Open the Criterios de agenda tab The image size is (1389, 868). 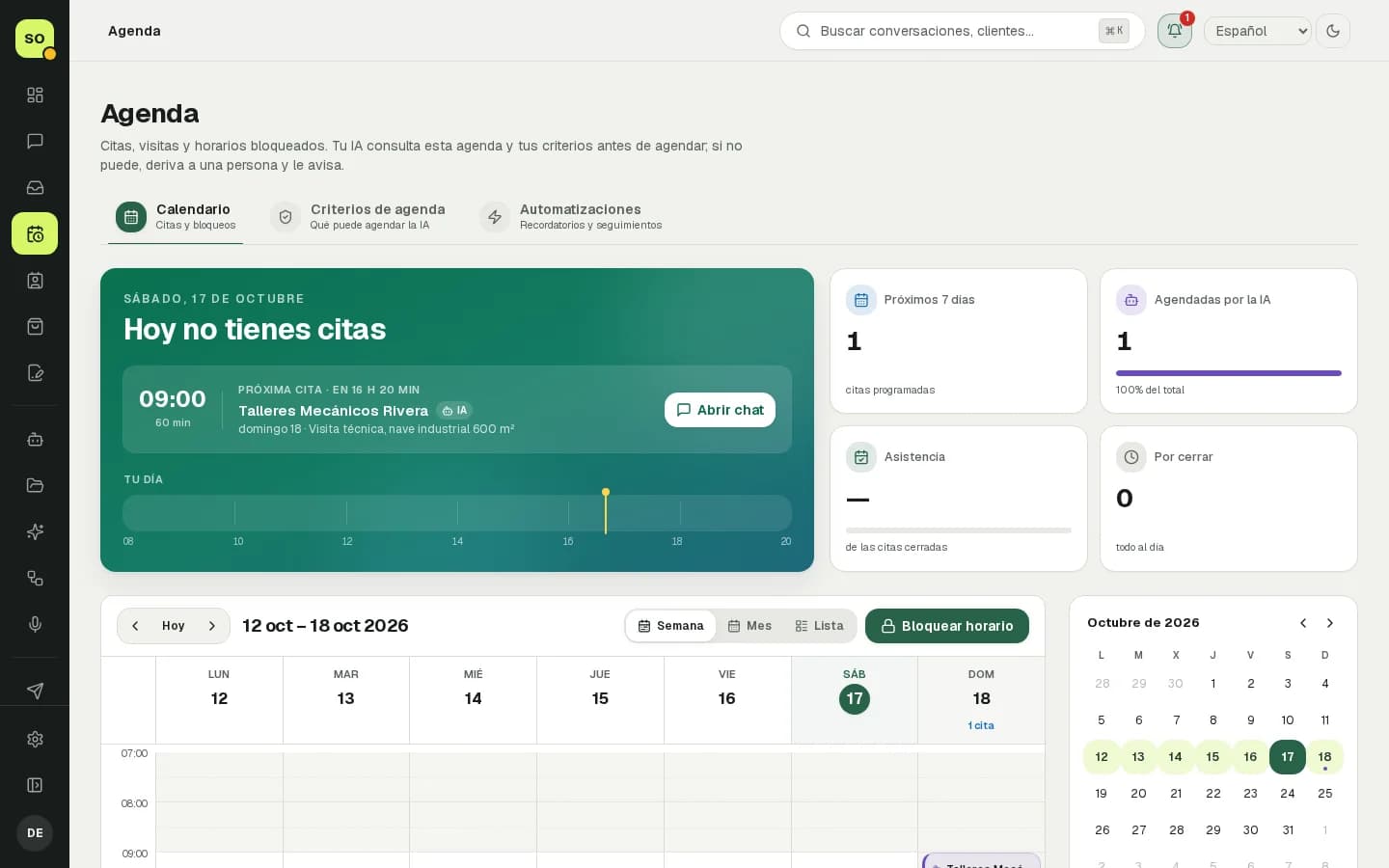pos(358,217)
